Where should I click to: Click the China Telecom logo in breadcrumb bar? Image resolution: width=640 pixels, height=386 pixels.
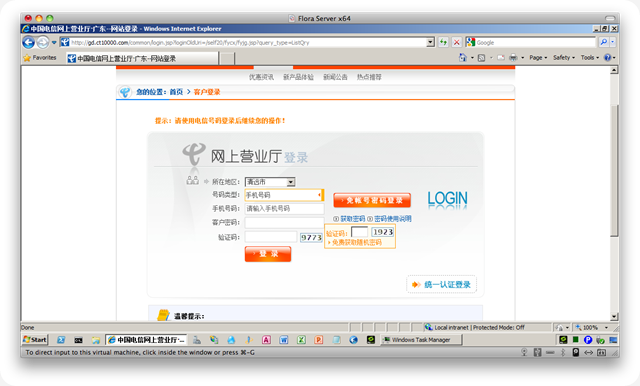[x=125, y=93]
